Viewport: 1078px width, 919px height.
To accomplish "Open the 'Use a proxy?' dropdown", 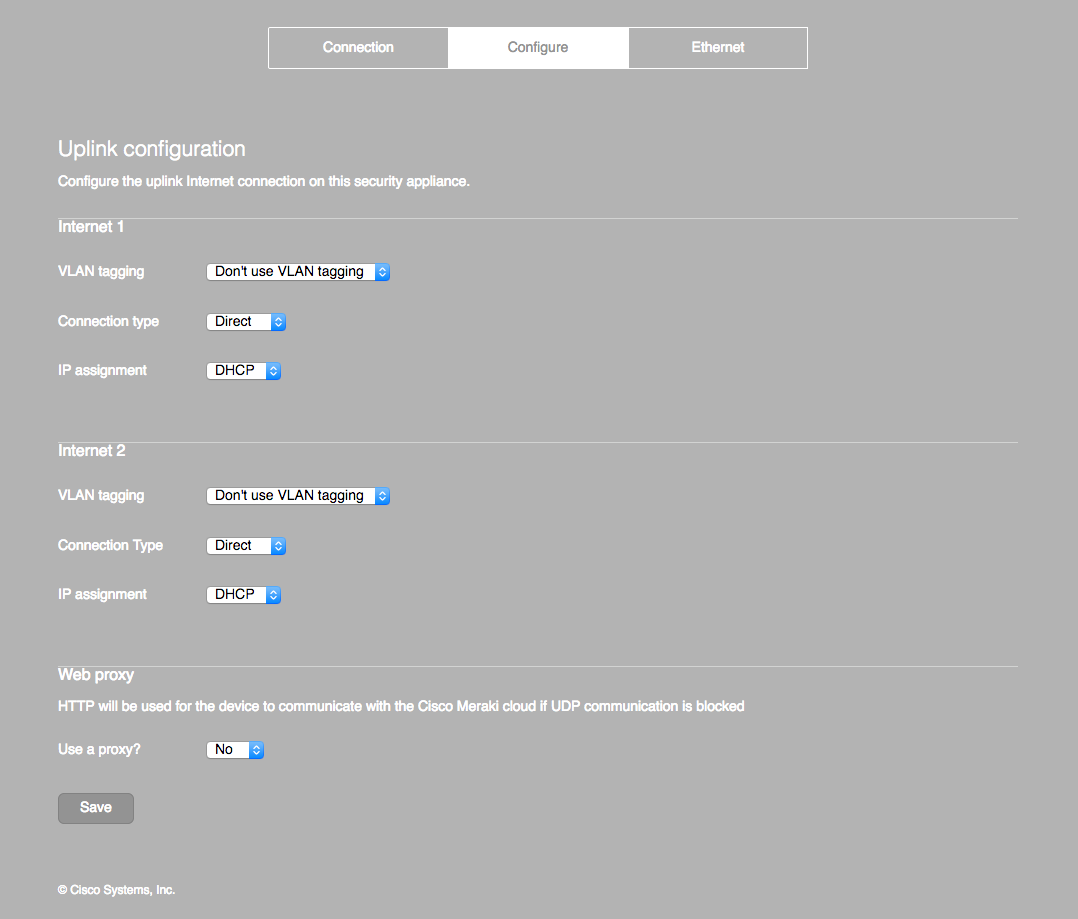I will pyautogui.click(x=228, y=749).
